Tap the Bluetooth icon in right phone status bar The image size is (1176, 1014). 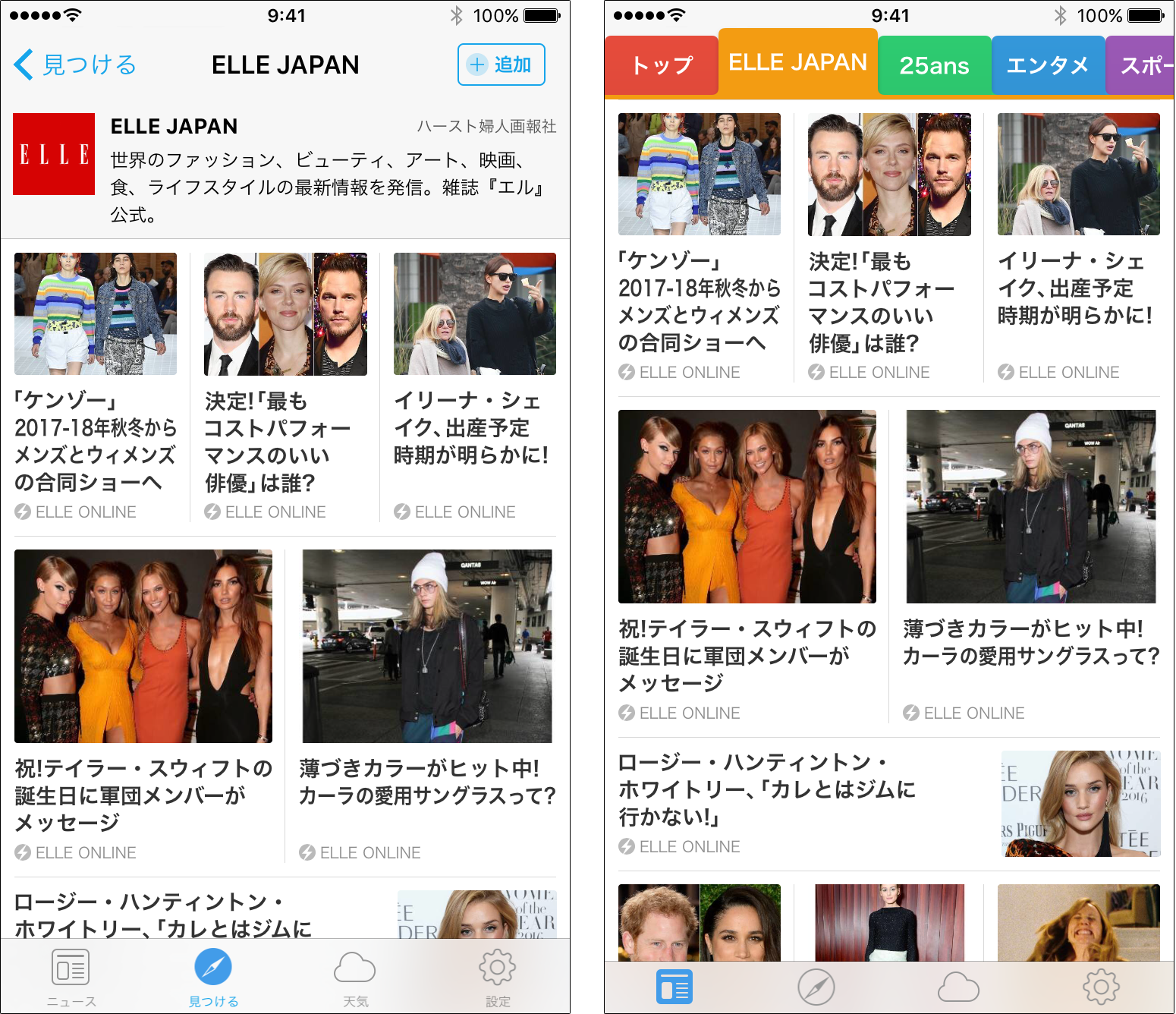tap(1061, 15)
